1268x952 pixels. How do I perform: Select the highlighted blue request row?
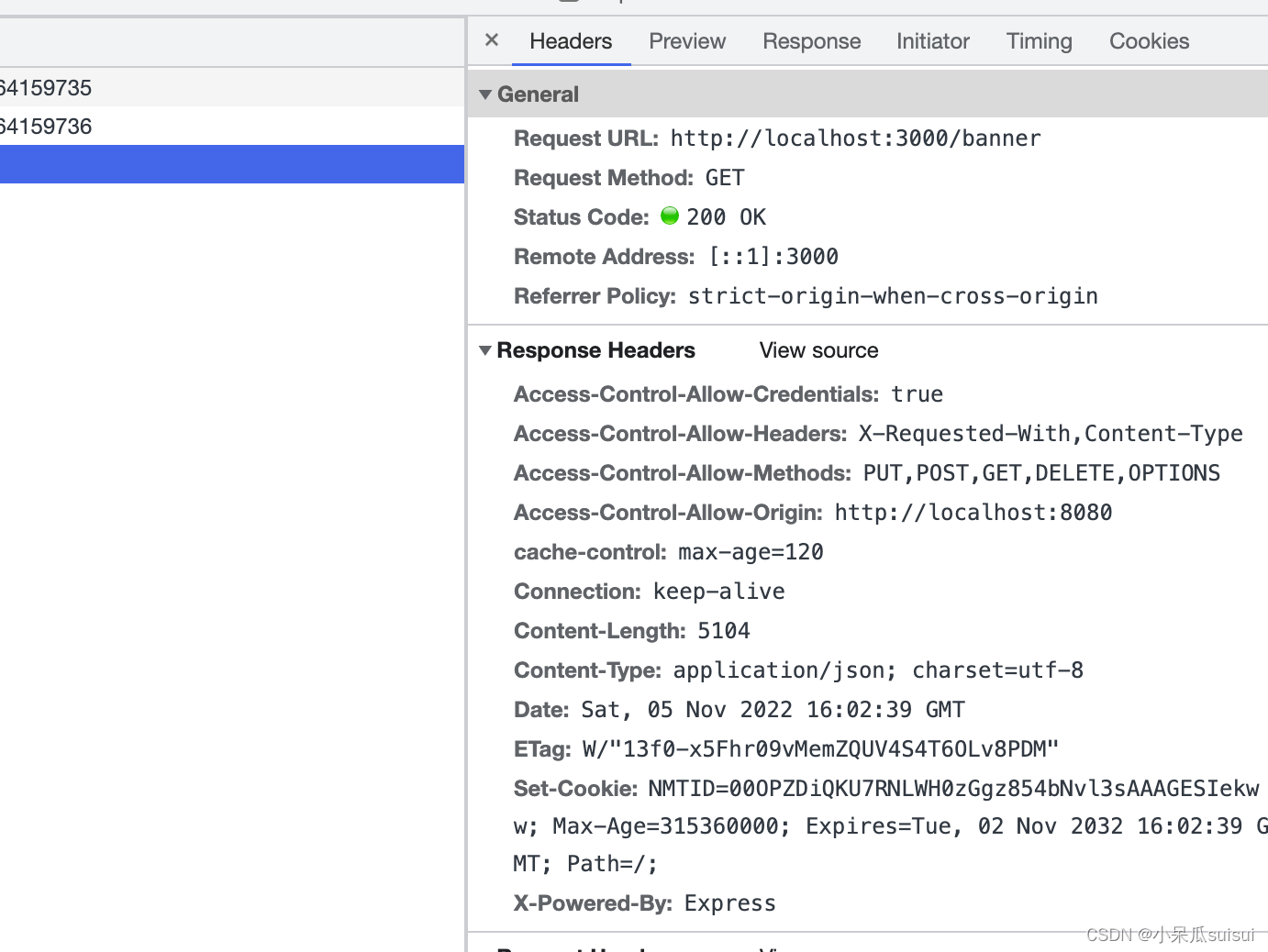[x=232, y=164]
